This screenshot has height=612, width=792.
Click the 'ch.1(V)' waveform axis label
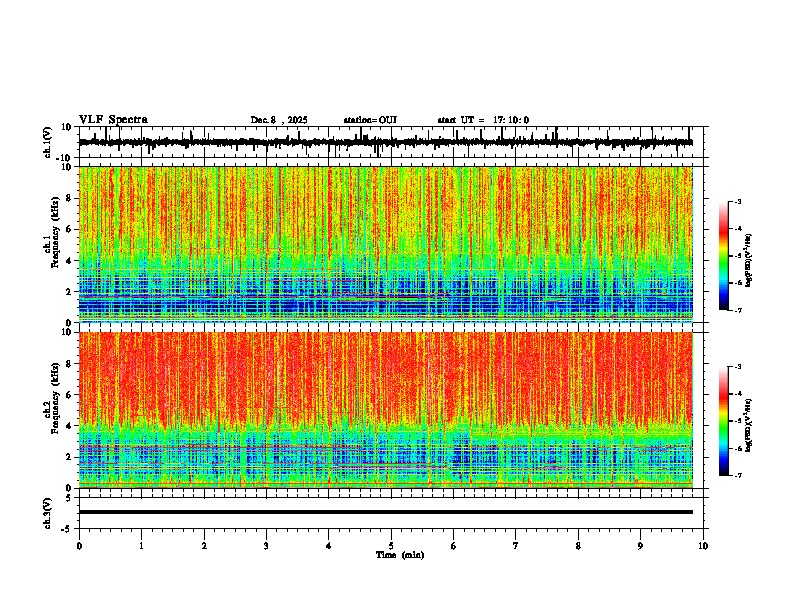click(48, 142)
